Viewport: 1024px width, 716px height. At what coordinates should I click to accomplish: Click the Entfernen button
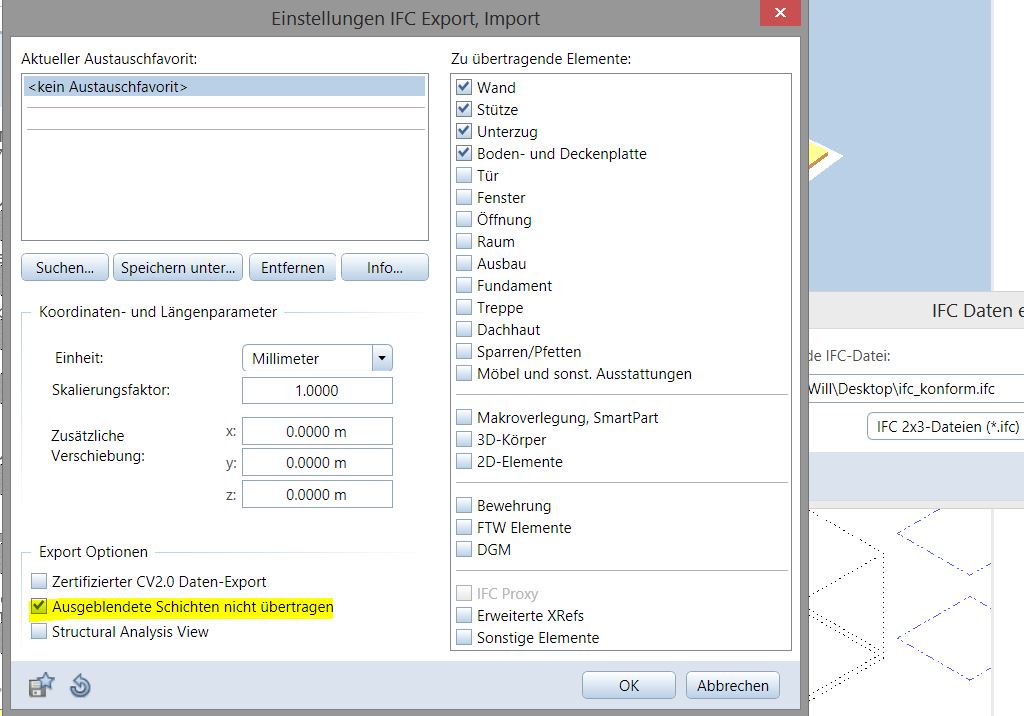(x=293, y=268)
